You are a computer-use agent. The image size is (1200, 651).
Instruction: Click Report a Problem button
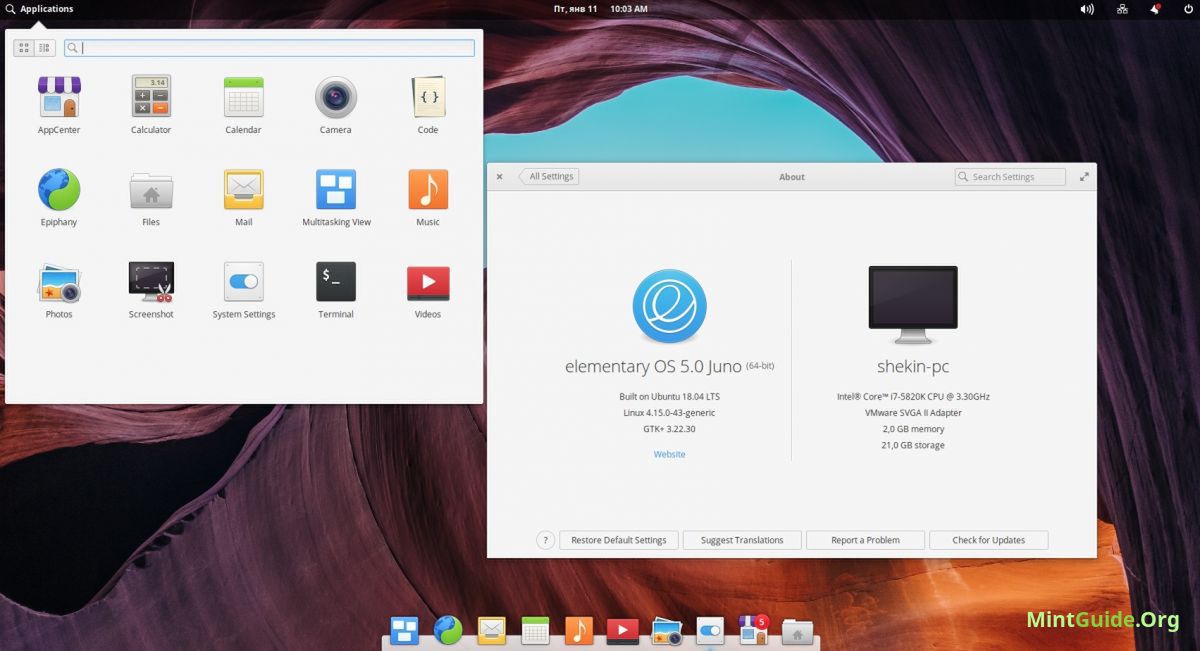coord(865,540)
